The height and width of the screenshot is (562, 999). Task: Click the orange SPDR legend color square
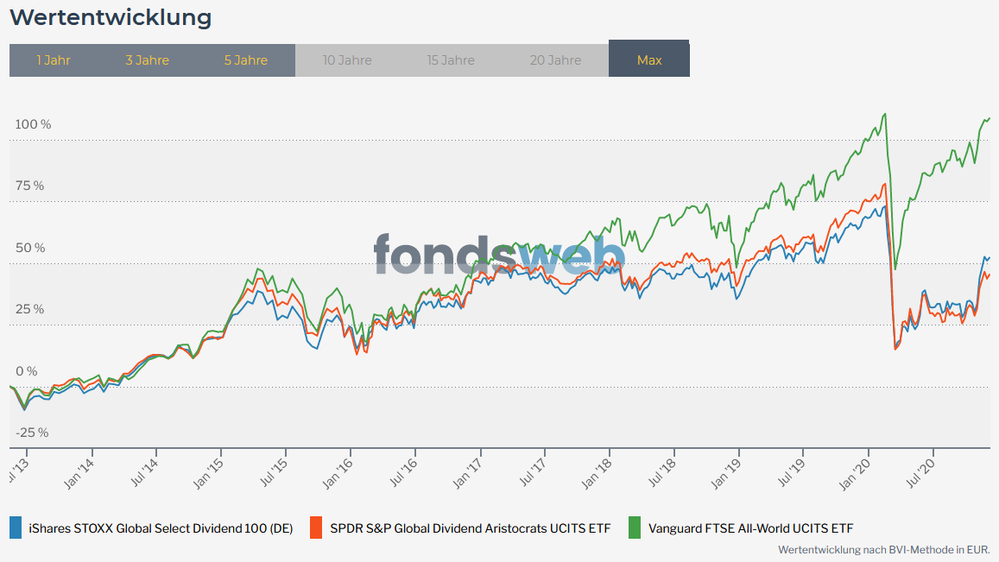pos(317,527)
